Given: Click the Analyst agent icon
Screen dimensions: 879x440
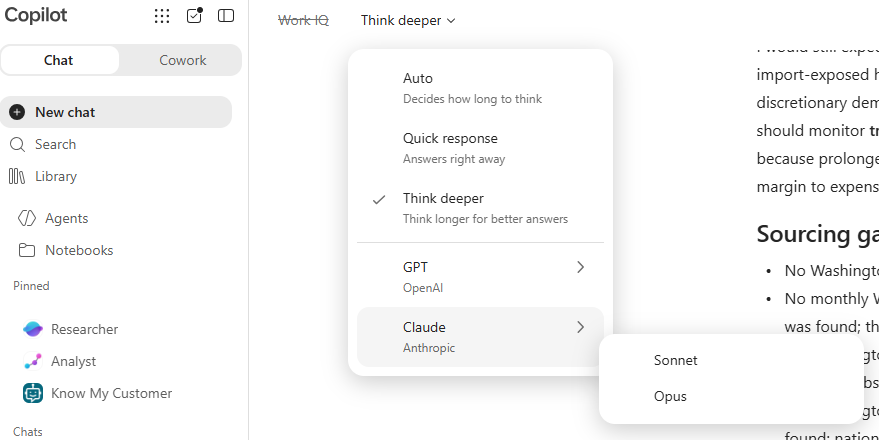Looking at the screenshot, I should click(33, 362).
